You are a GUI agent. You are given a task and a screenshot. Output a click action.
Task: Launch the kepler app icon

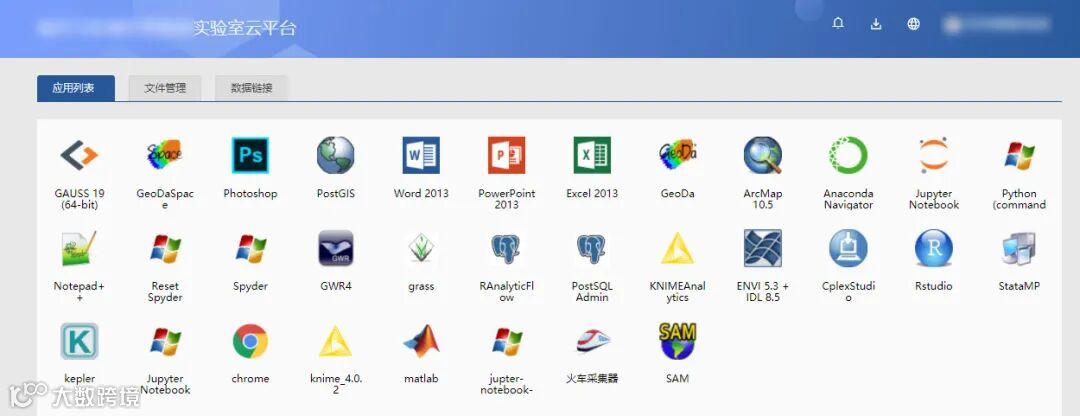click(79, 341)
